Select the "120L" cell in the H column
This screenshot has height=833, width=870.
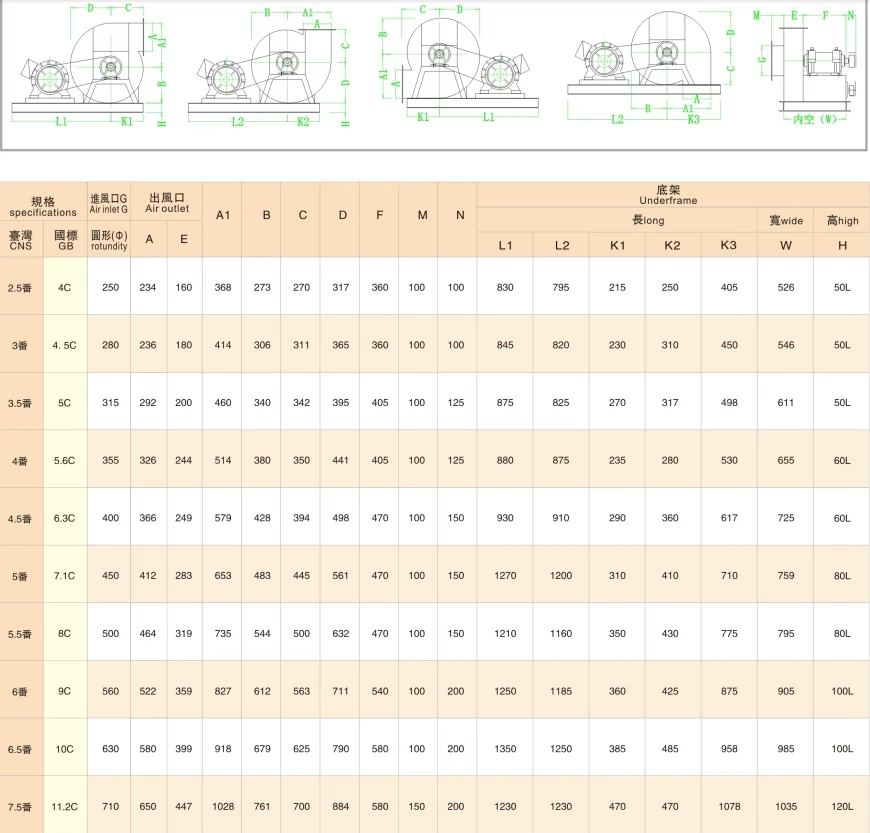click(842, 806)
